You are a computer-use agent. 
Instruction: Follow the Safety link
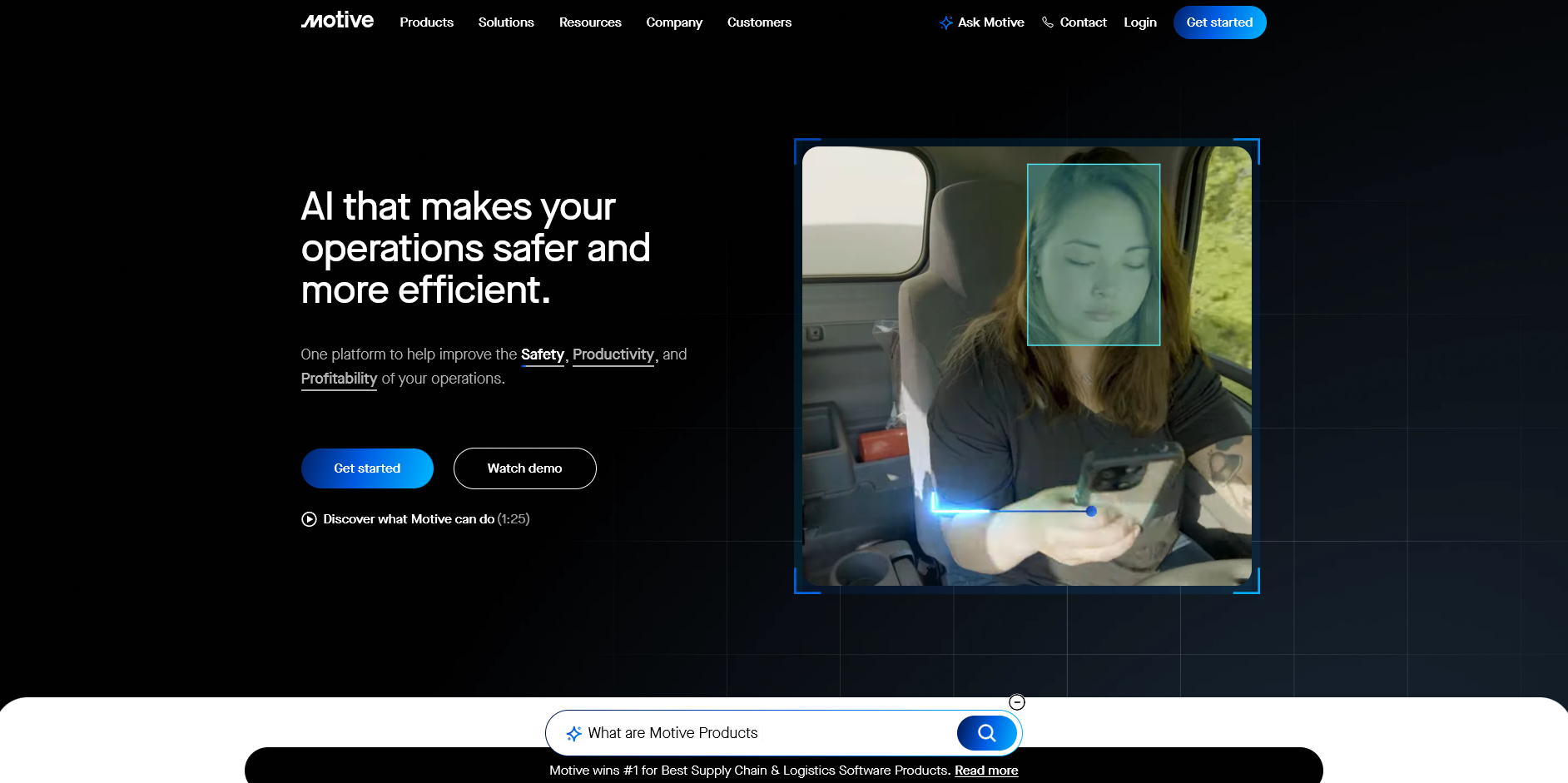[x=543, y=354]
